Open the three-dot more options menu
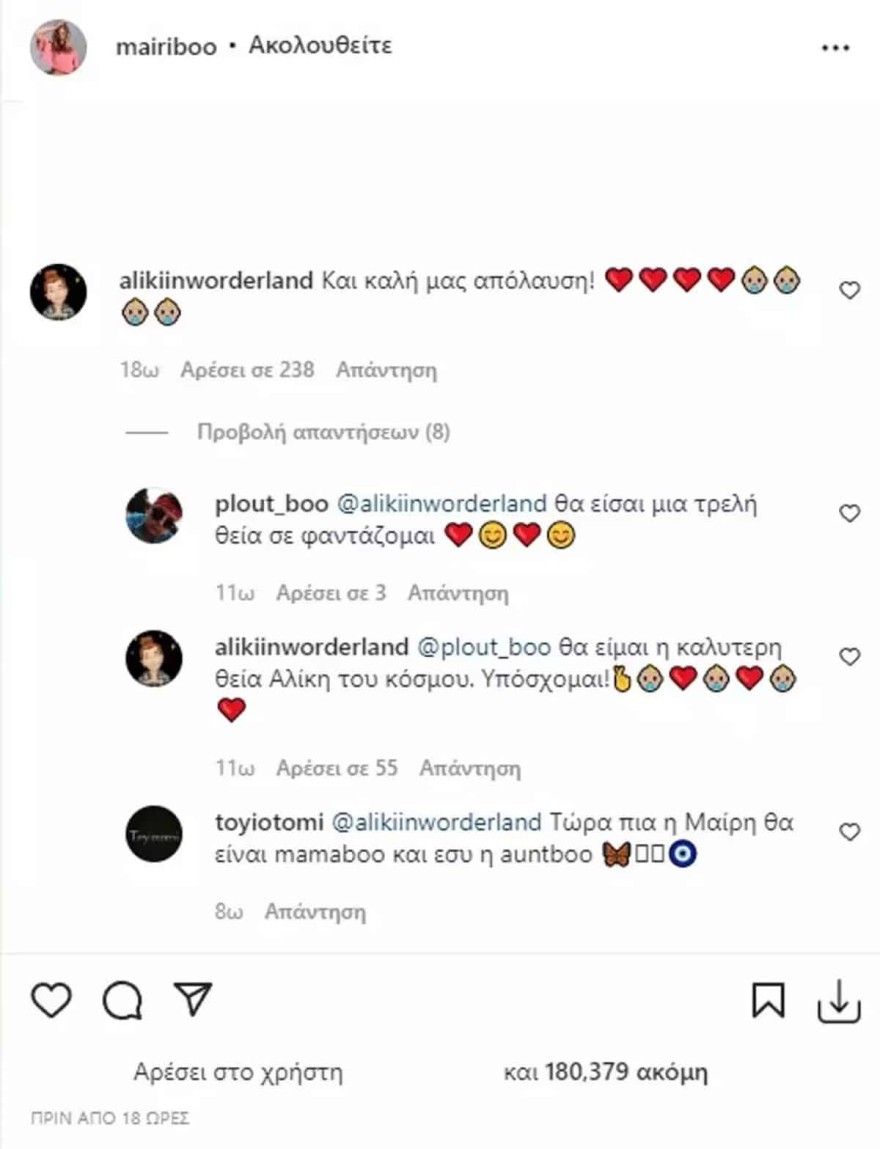 coord(834,48)
